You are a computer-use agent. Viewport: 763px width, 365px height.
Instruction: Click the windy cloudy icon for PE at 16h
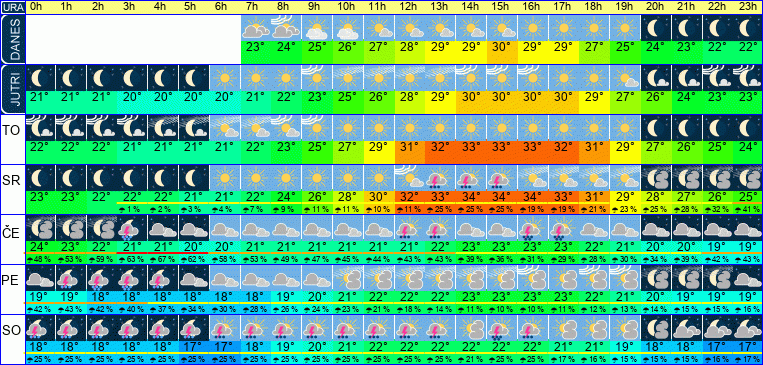click(532, 278)
